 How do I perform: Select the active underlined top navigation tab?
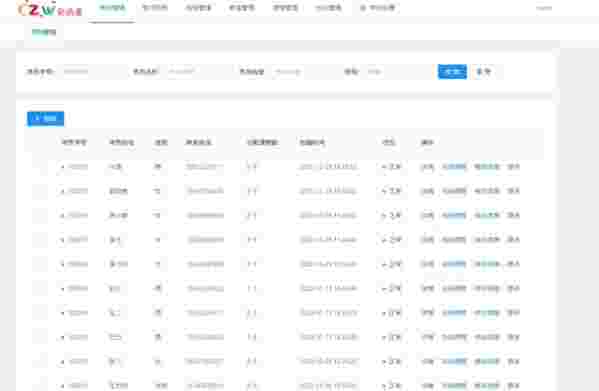pos(112,8)
